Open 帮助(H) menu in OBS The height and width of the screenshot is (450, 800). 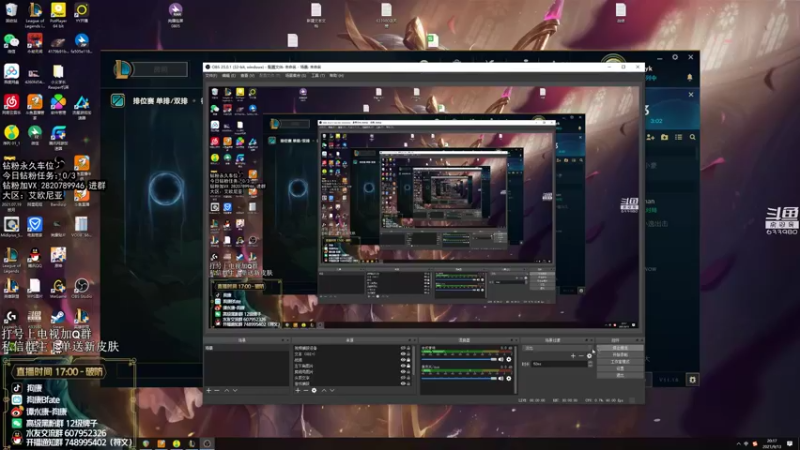pyautogui.click(x=336, y=75)
